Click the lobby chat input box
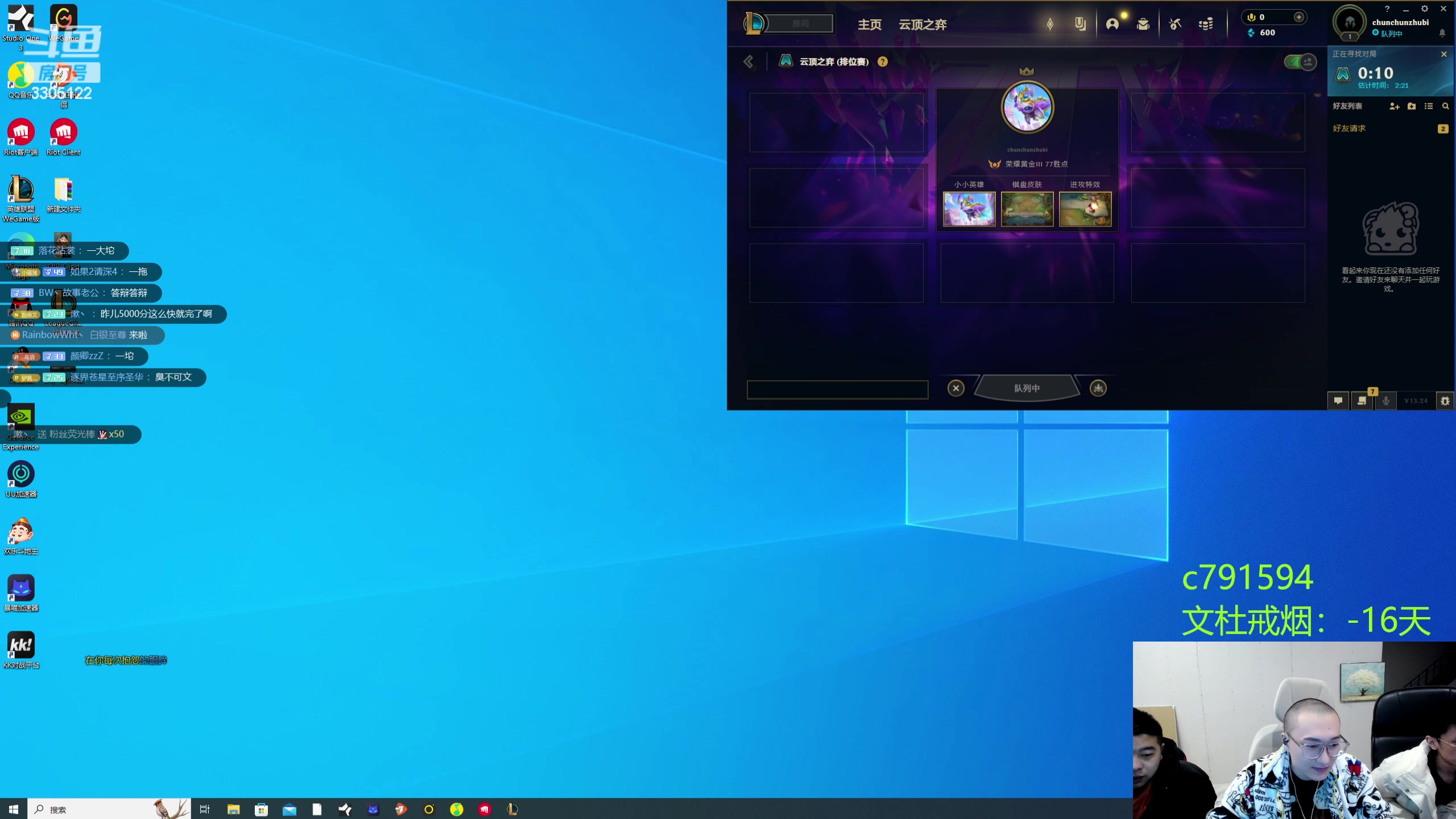 click(837, 390)
